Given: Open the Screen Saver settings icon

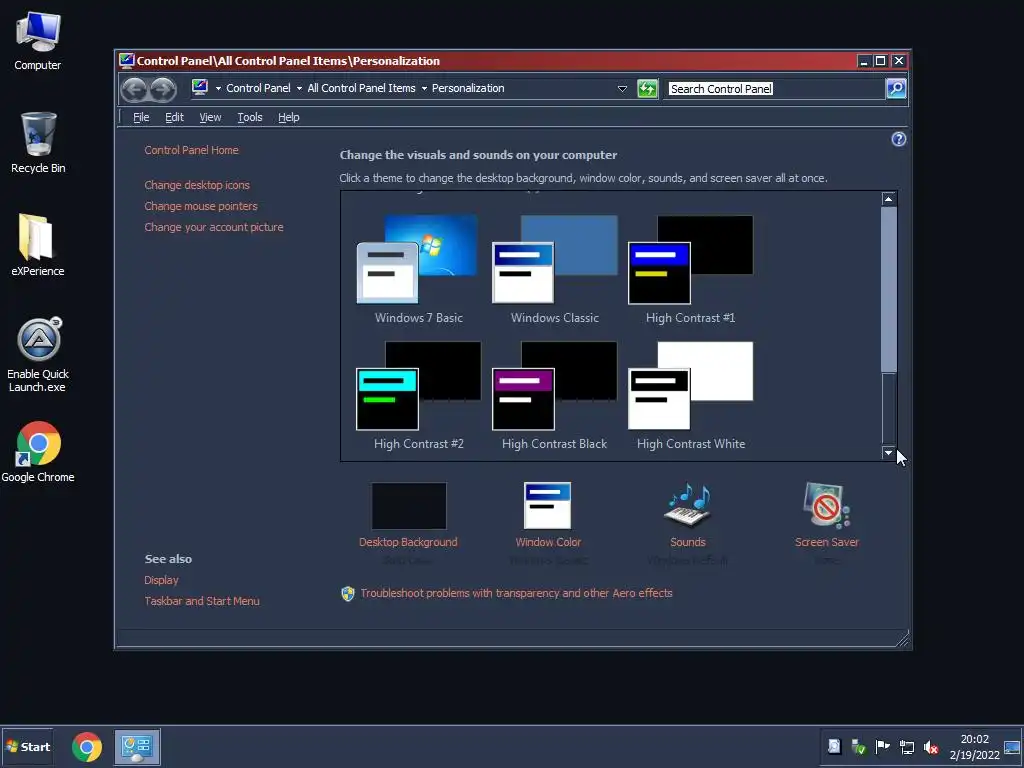Looking at the screenshot, I should click(826, 505).
